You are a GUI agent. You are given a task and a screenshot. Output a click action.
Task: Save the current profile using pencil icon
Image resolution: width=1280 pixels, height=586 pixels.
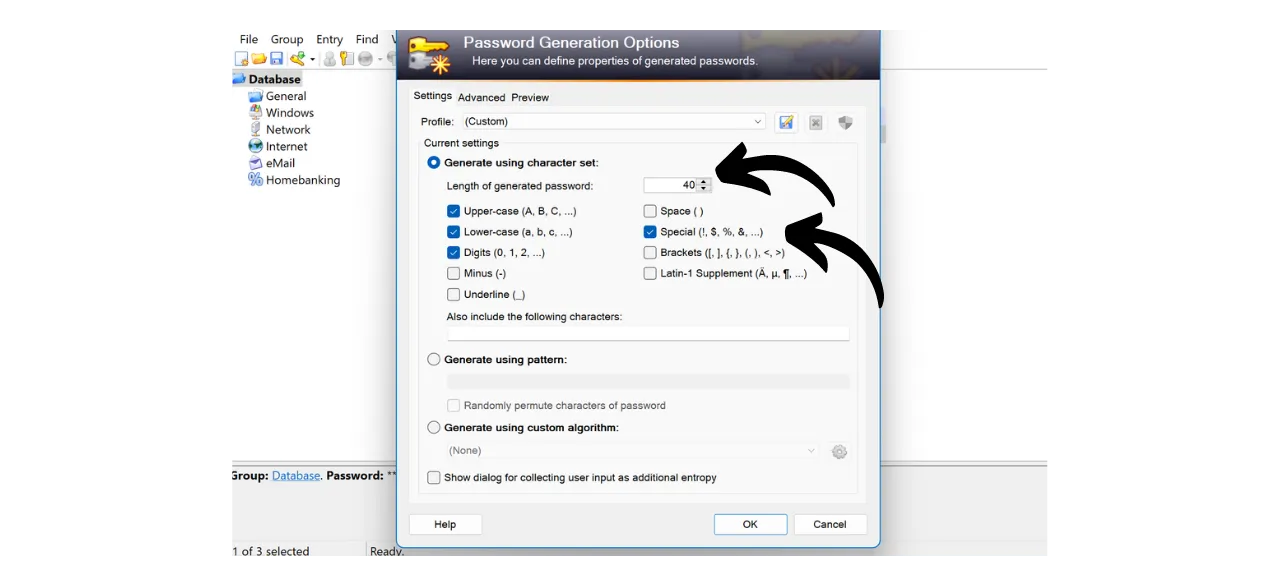click(x=786, y=122)
